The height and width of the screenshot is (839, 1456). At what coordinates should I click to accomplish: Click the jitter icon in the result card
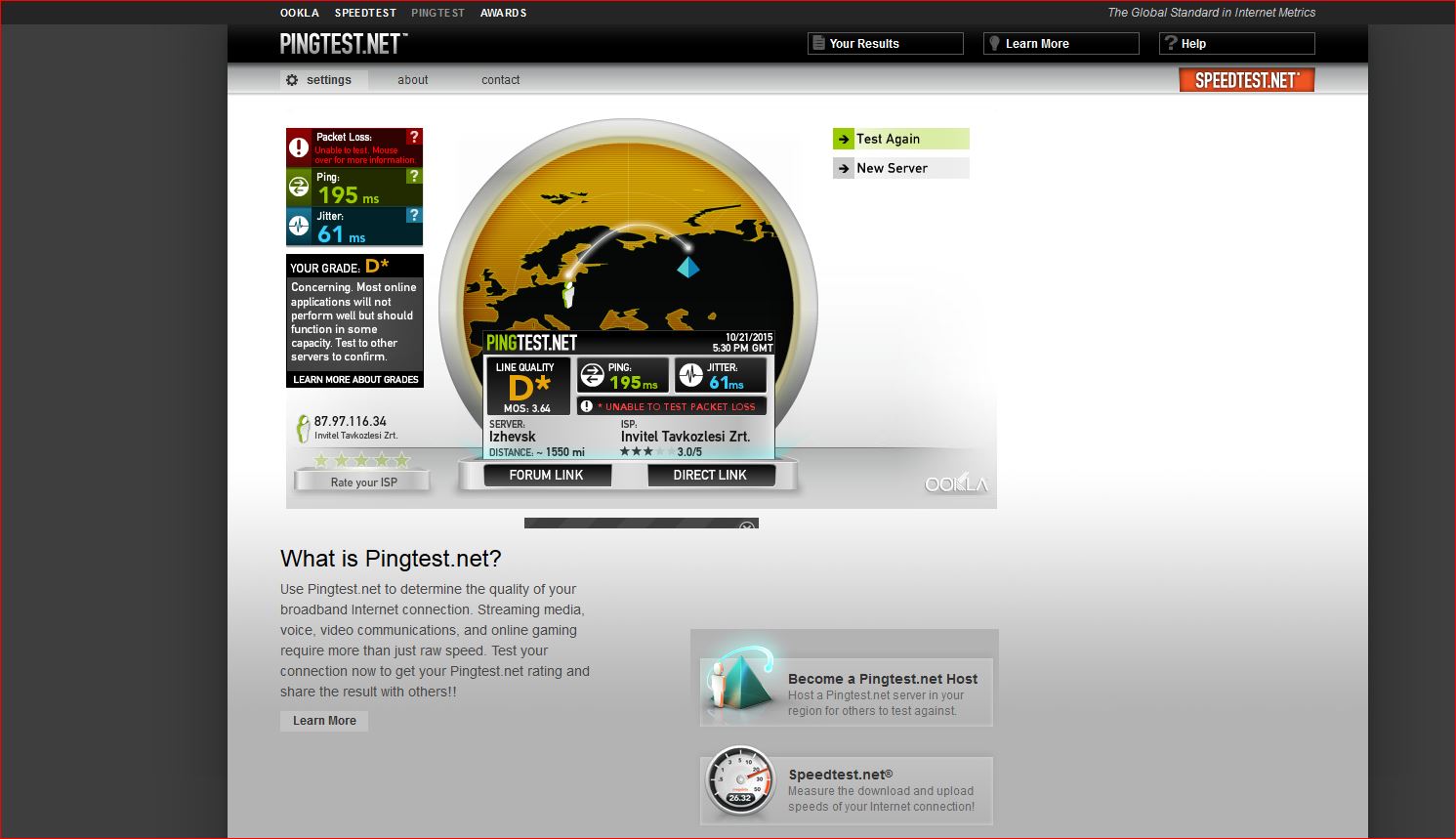pos(691,375)
